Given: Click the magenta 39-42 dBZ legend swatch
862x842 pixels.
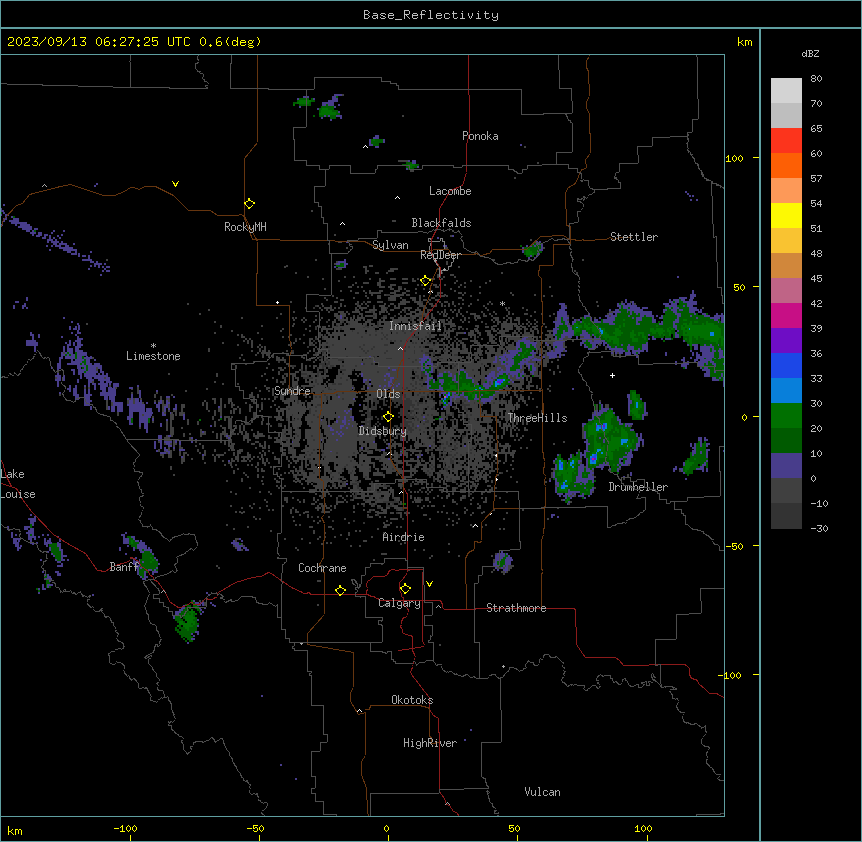Looking at the screenshot, I should click(x=786, y=315).
